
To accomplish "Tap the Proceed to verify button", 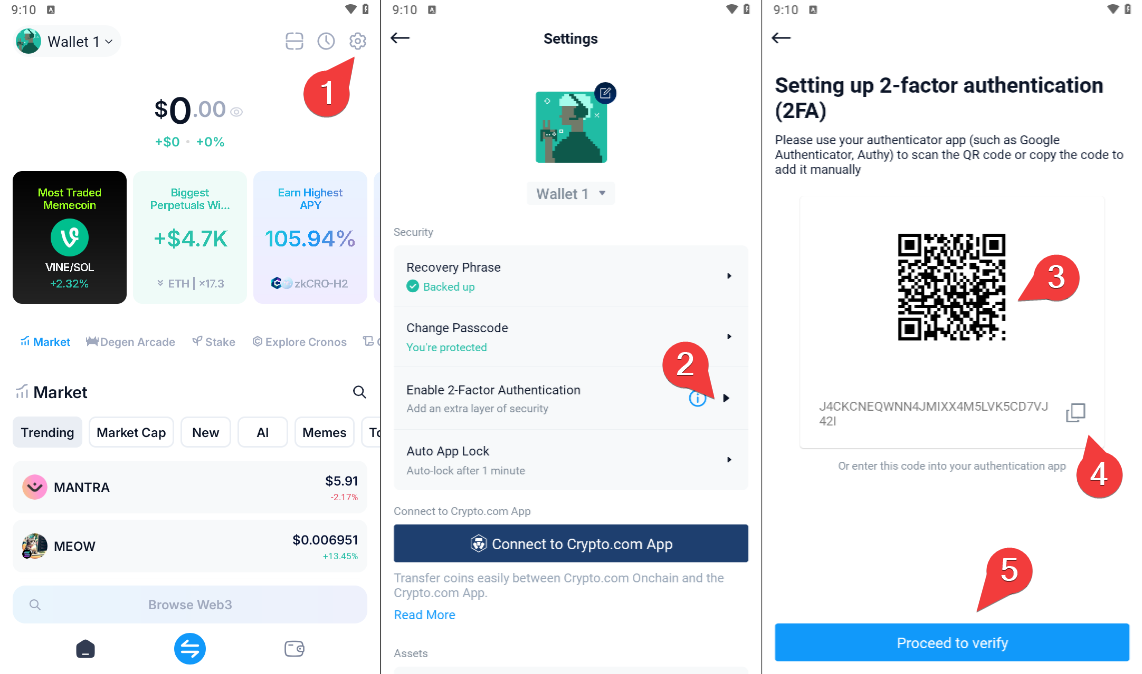I will coord(952,643).
